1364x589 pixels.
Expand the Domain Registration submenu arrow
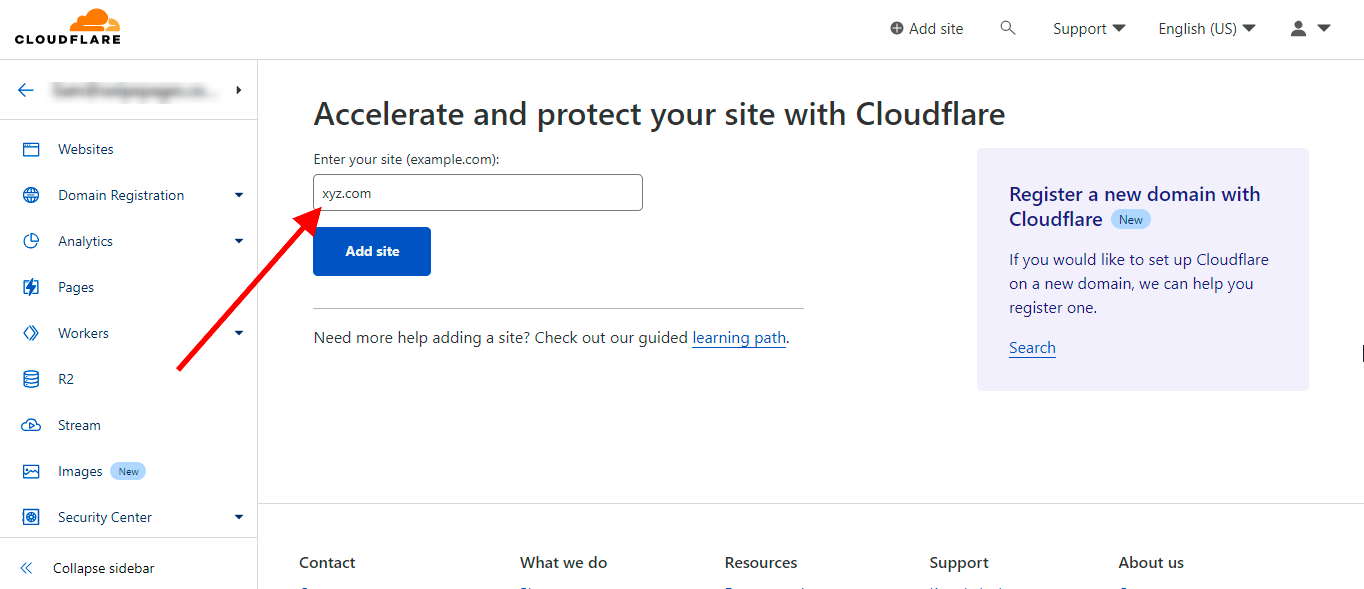click(239, 195)
